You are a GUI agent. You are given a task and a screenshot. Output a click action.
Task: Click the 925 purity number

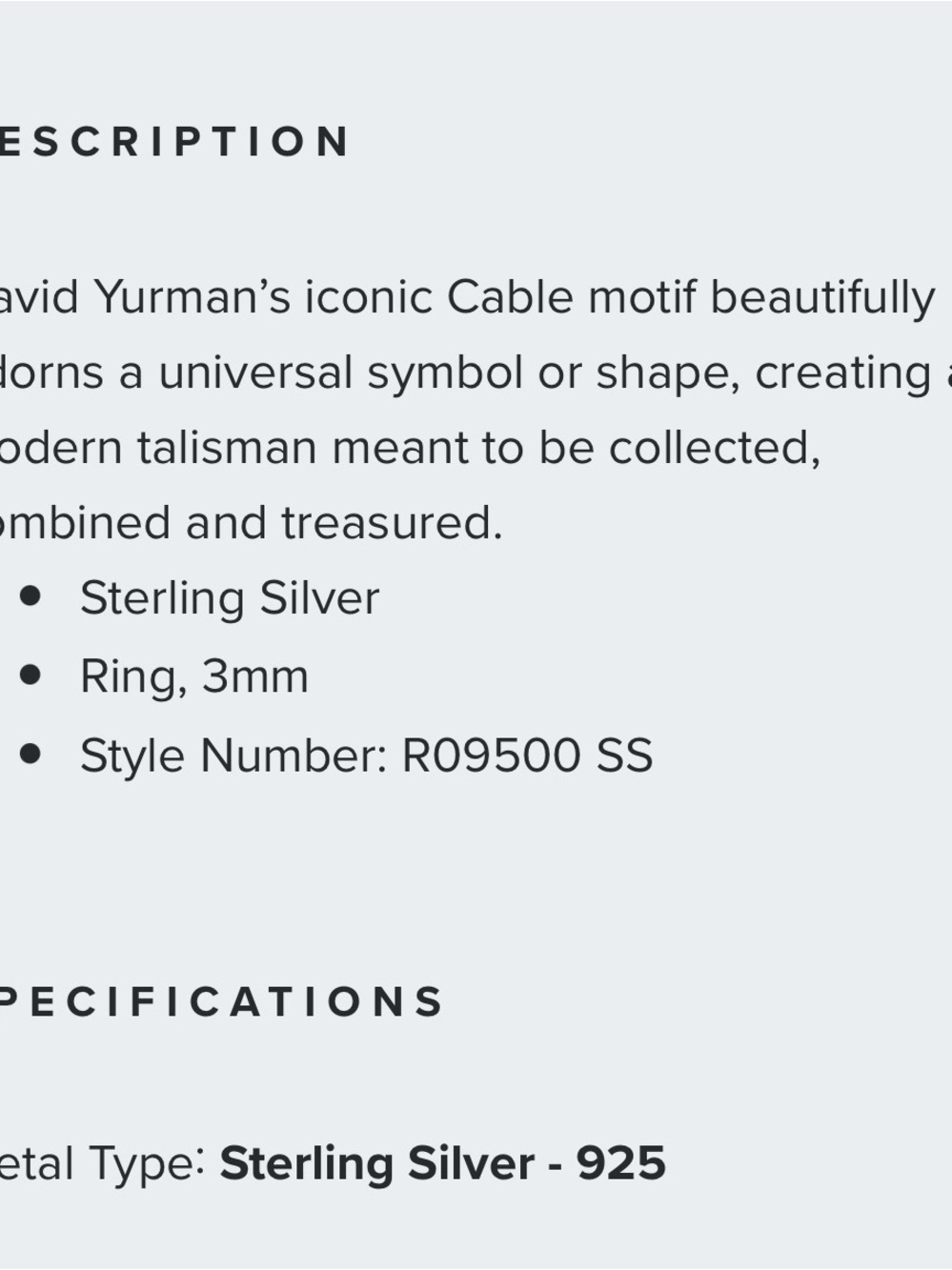point(620,1164)
